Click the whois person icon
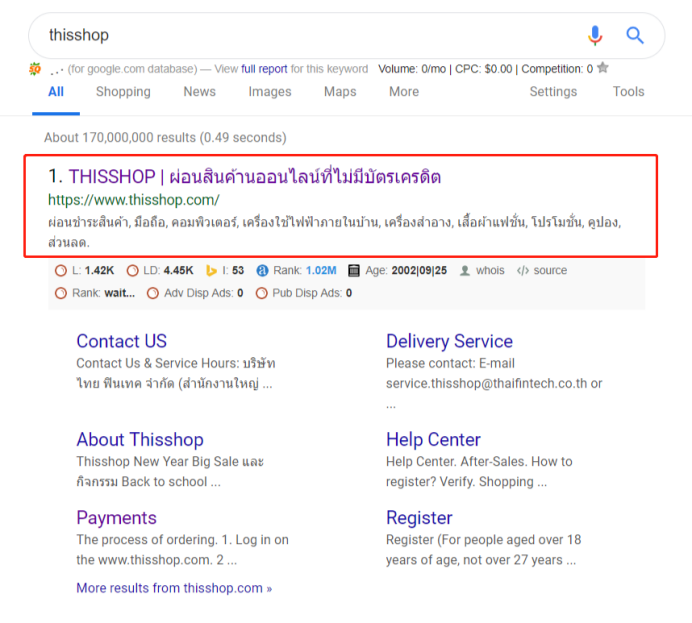 tap(464, 271)
